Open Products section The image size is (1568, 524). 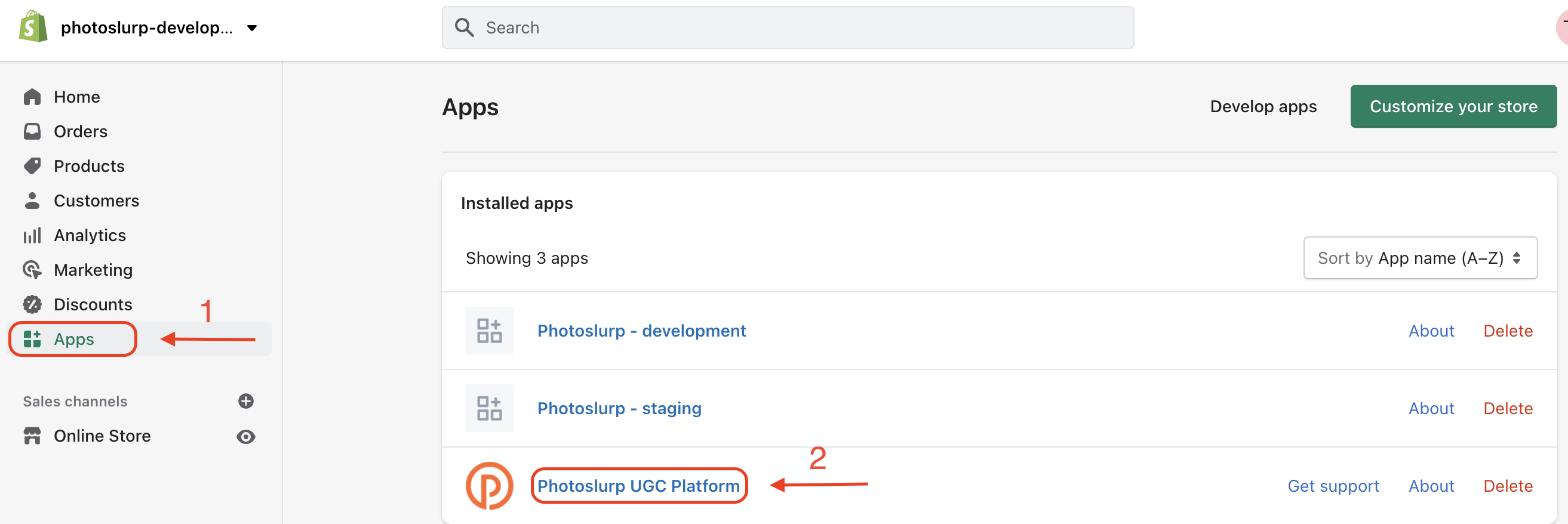[x=89, y=166]
